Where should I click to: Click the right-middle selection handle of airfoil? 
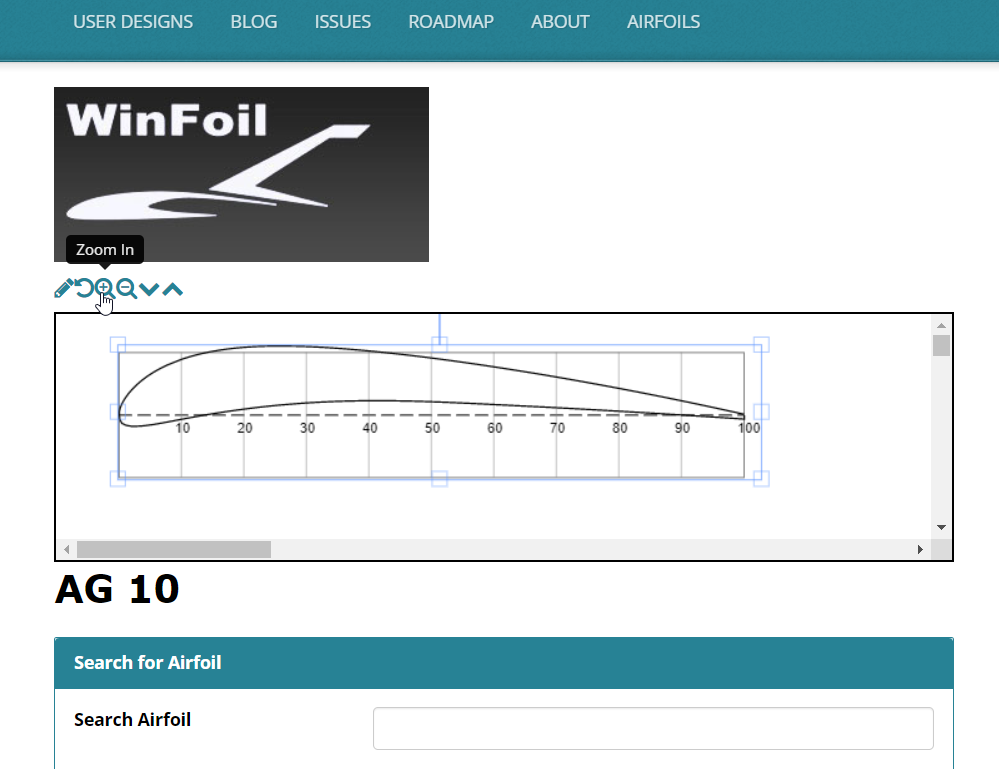[761, 412]
